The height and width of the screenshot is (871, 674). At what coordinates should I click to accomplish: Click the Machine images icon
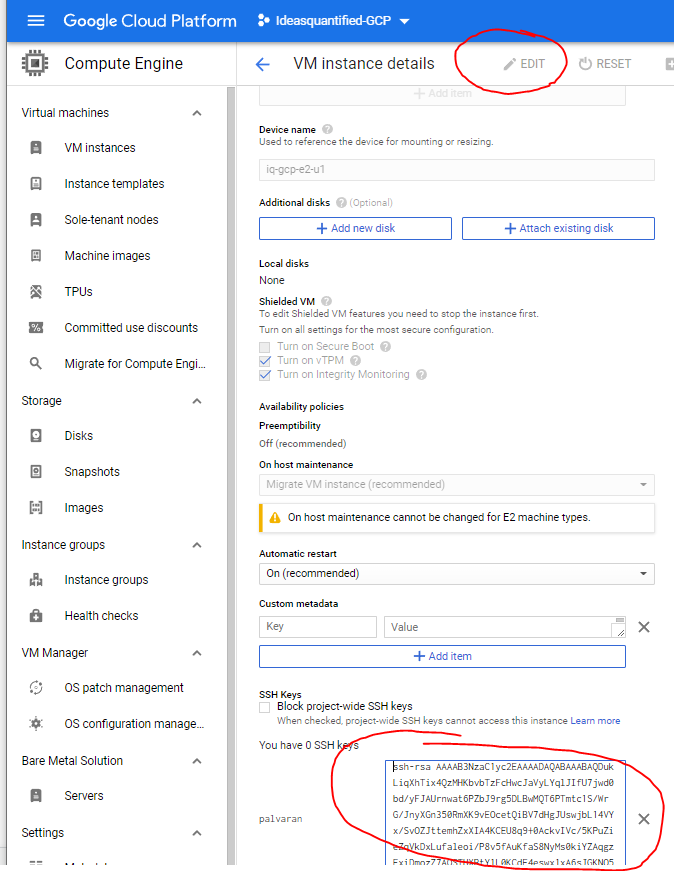(x=36, y=256)
